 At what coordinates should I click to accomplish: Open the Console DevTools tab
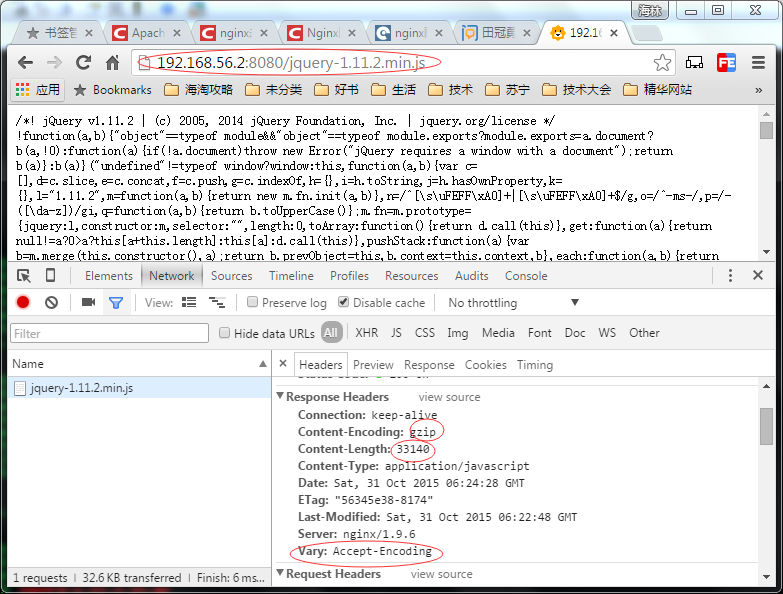pos(526,276)
